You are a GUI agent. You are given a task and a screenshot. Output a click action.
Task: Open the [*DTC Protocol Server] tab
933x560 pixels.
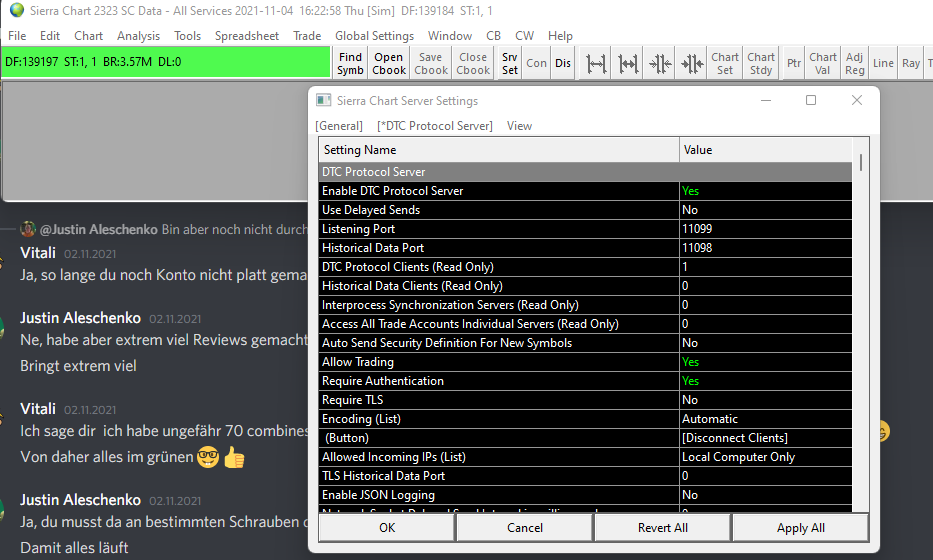pos(435,126)
